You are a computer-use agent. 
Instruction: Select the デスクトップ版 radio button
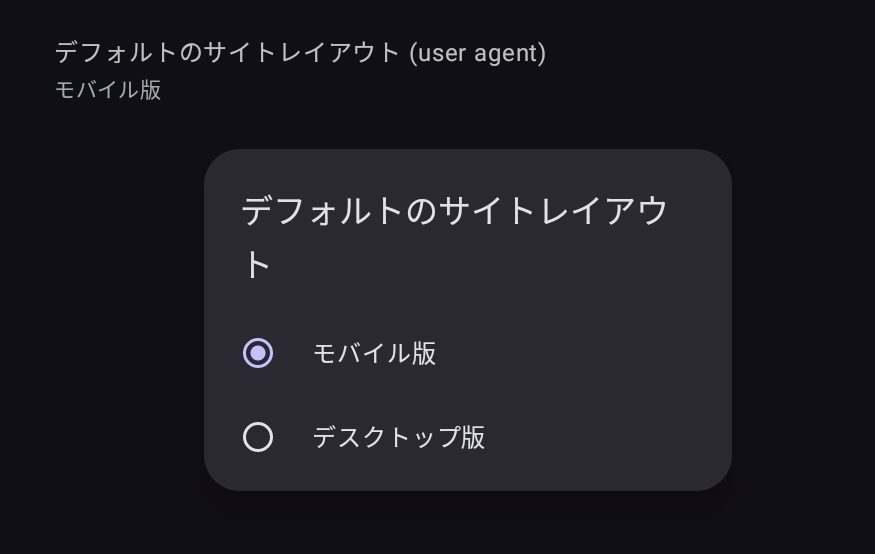point(258,437)
